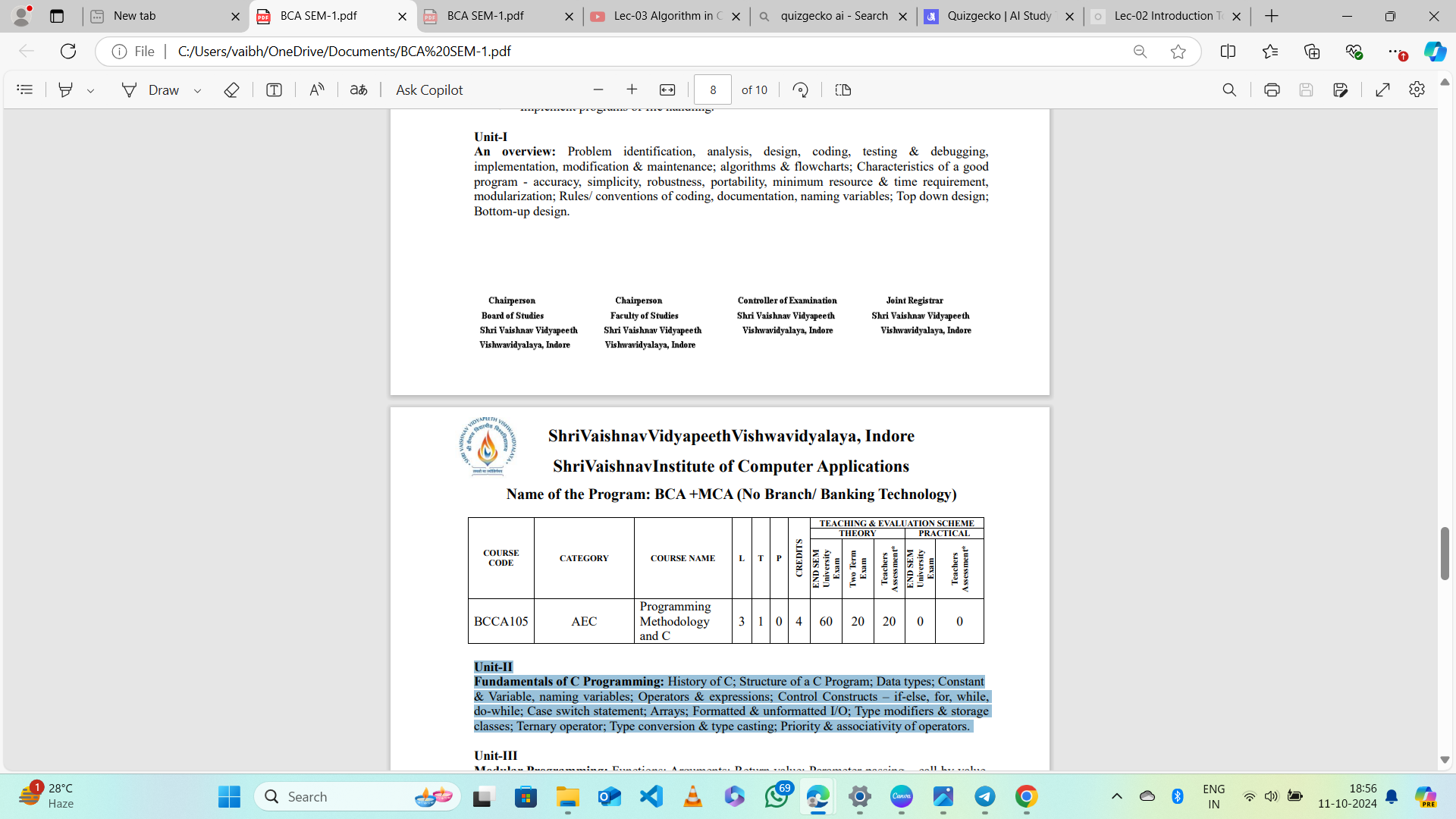Click Ask Copilot button in toolbar
1456x819 pixels.
(x=429, y=90)
